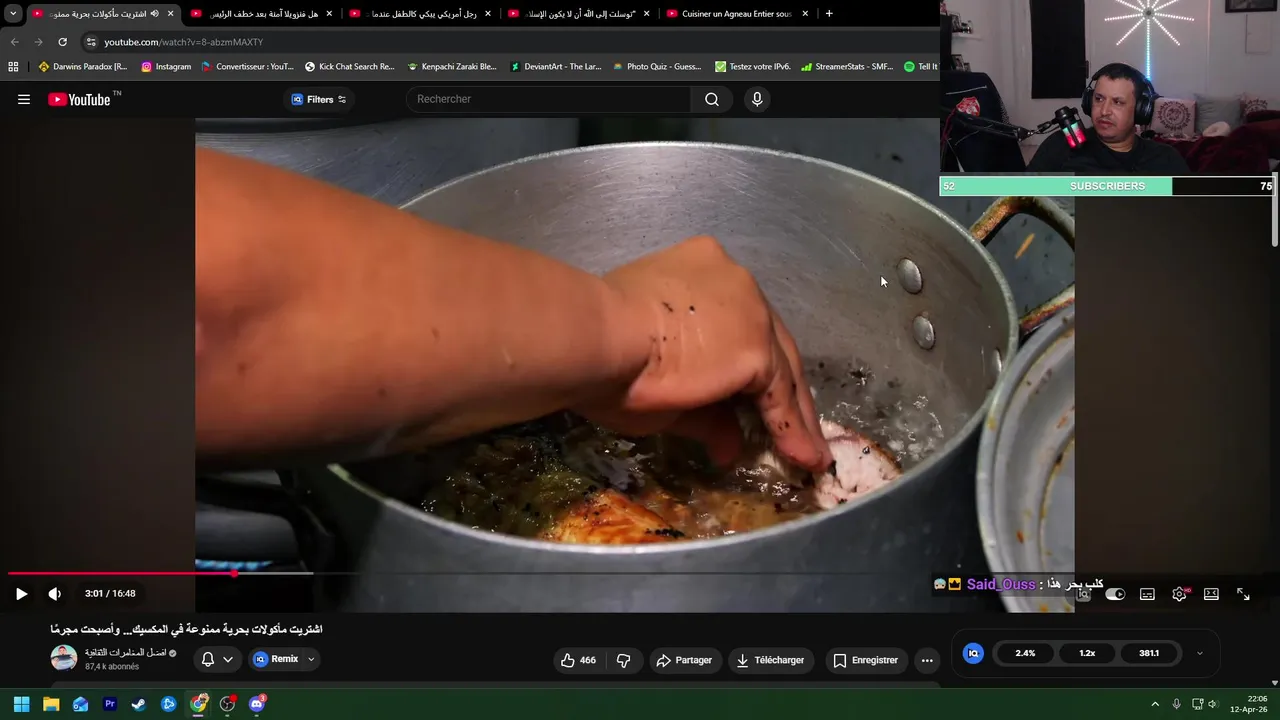Play the video with the play button

pos(21,593)
